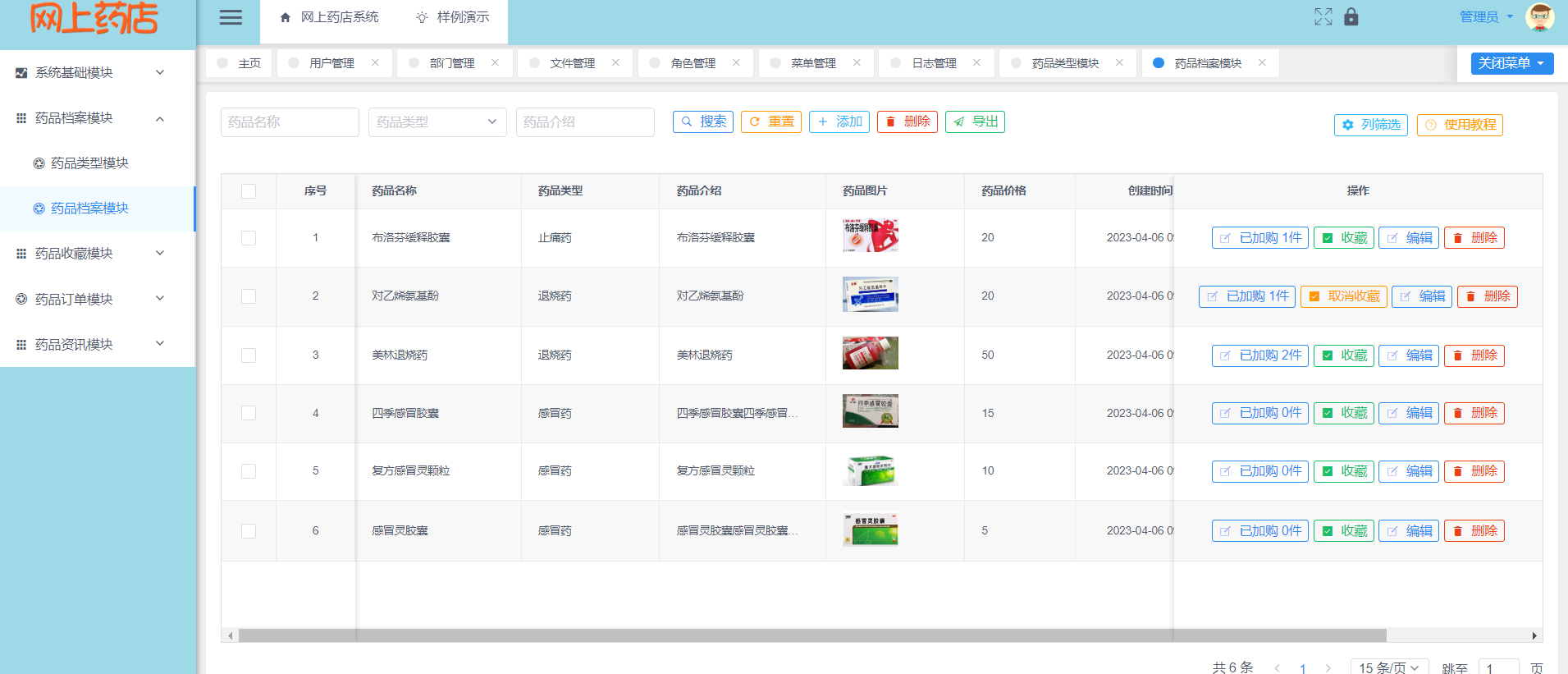The width and height of the screenshot is (1568, 674).
Task: Click the 搜索 button
Action: [x=703, y=122]
